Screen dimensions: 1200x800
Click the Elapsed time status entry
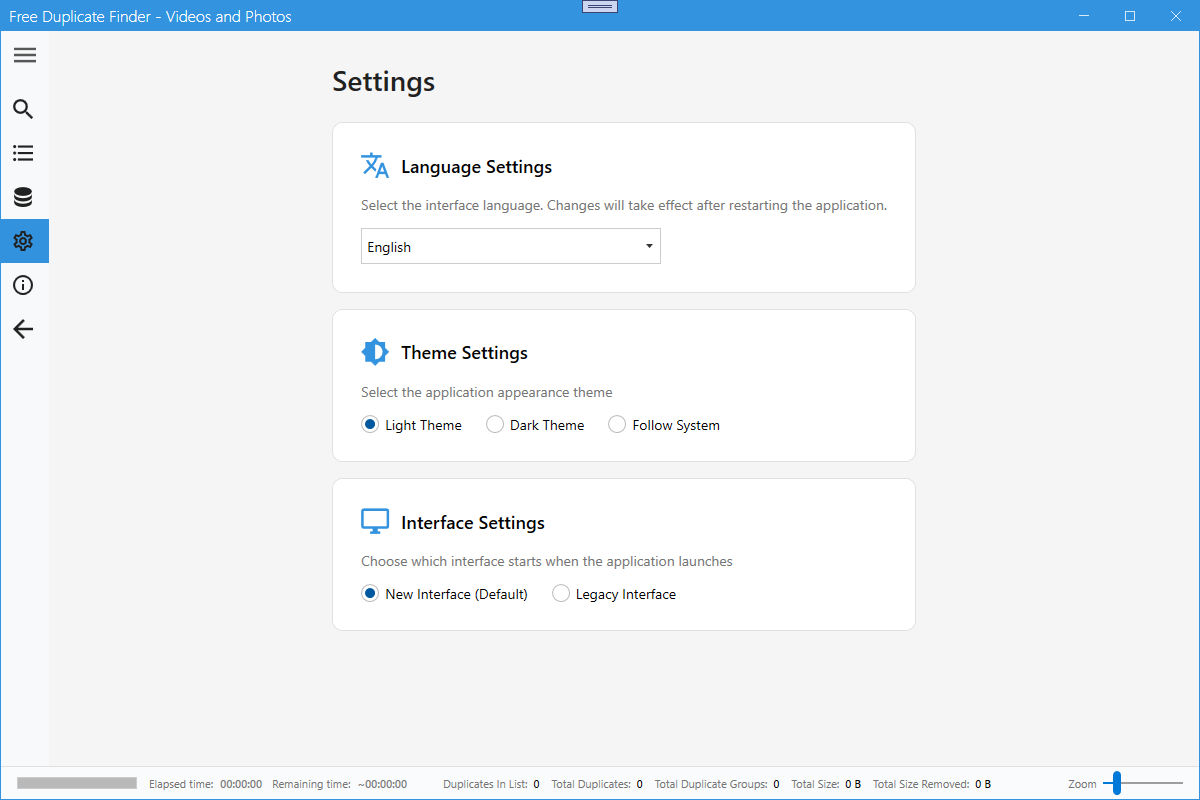[x=206, y=784]
